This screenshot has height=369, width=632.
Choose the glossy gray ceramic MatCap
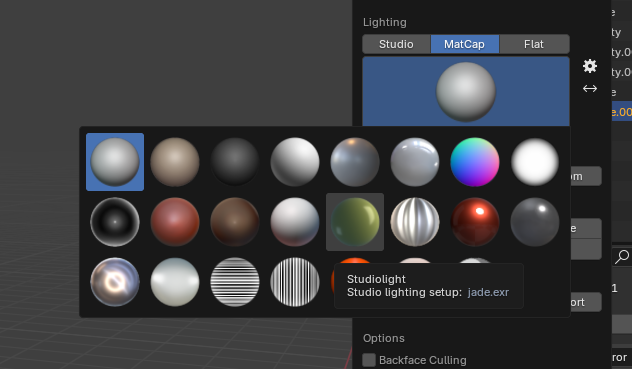pyautogui.click(x=415, y=162)
